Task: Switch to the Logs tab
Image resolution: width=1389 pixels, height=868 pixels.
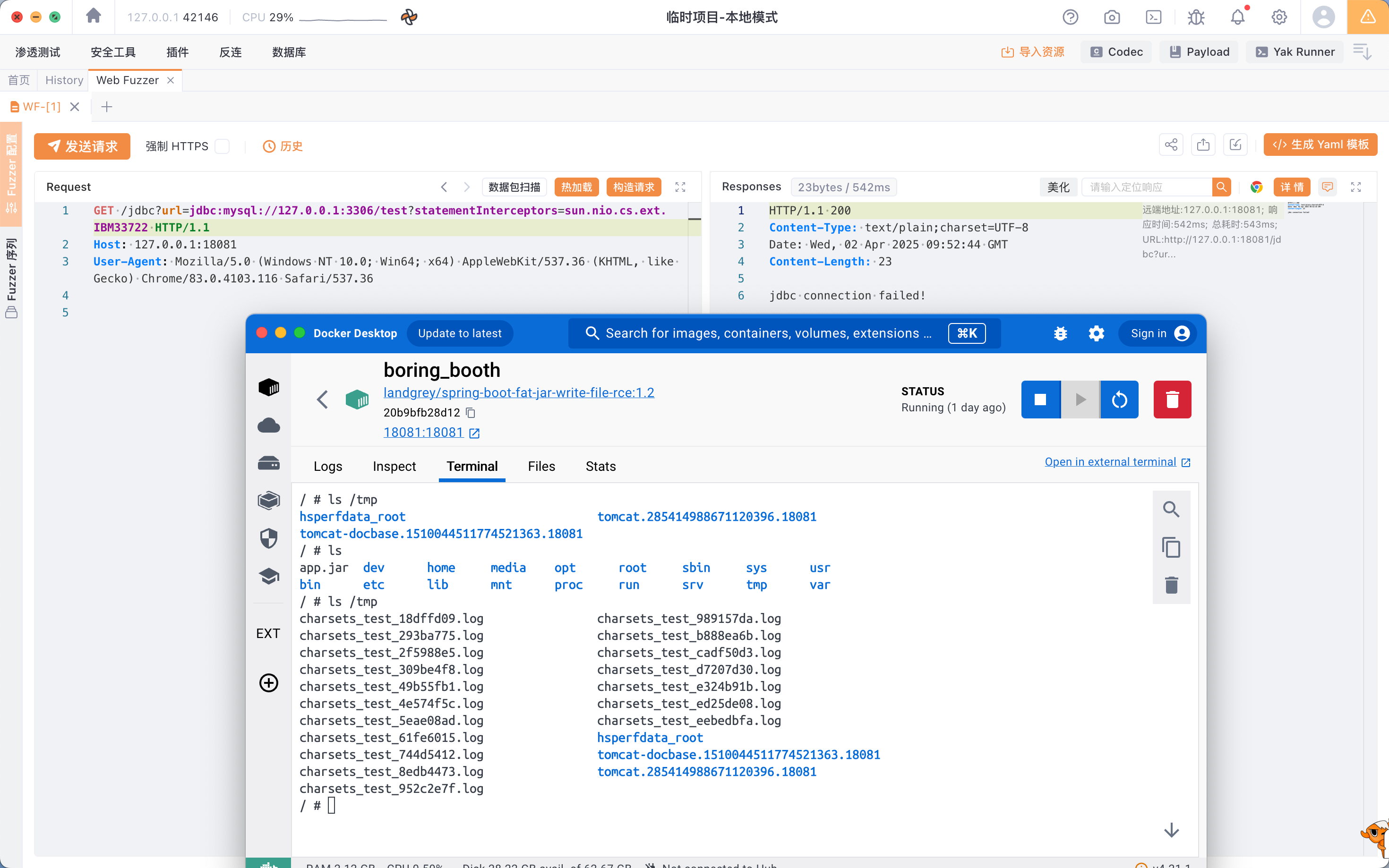Action: click(327, 466)
